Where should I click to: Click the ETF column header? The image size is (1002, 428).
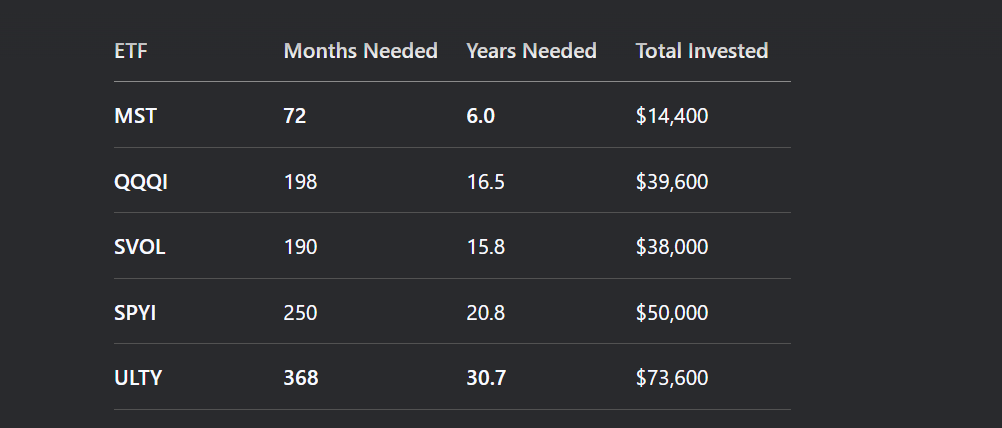[130, 51]
